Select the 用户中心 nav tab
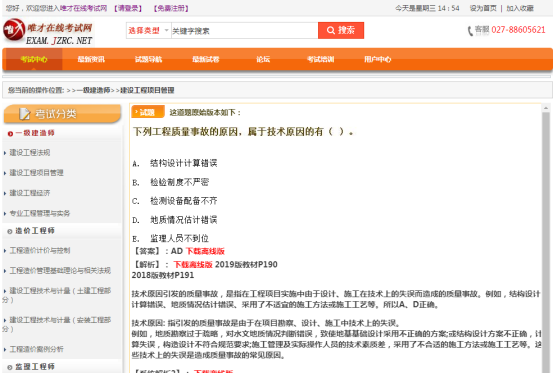This screenshot has height=374, width=553. click(x=378, y=59)
